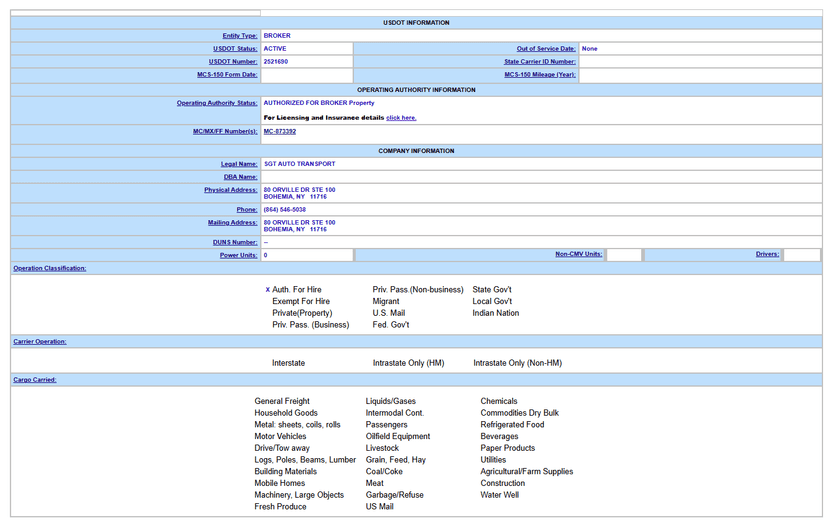Image resolution: width=828 pixels, height=523 pixels.
Task: Click the USDOT Status label link
Action: point(235,49)
